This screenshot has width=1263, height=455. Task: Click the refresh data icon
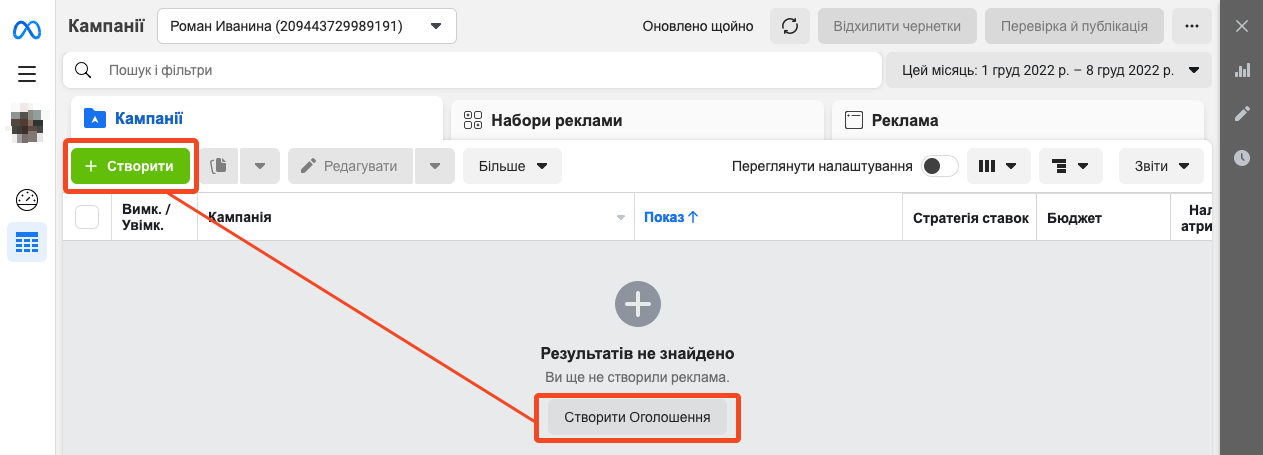click(x=789, y=27)
